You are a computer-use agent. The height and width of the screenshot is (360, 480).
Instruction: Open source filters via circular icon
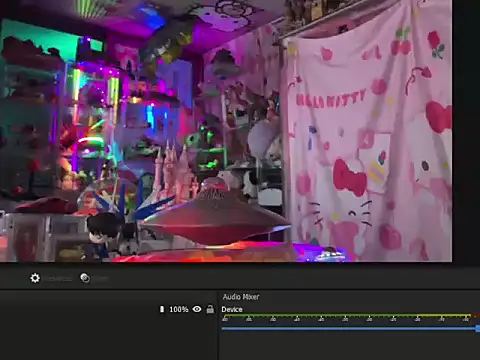click(85, 278)
